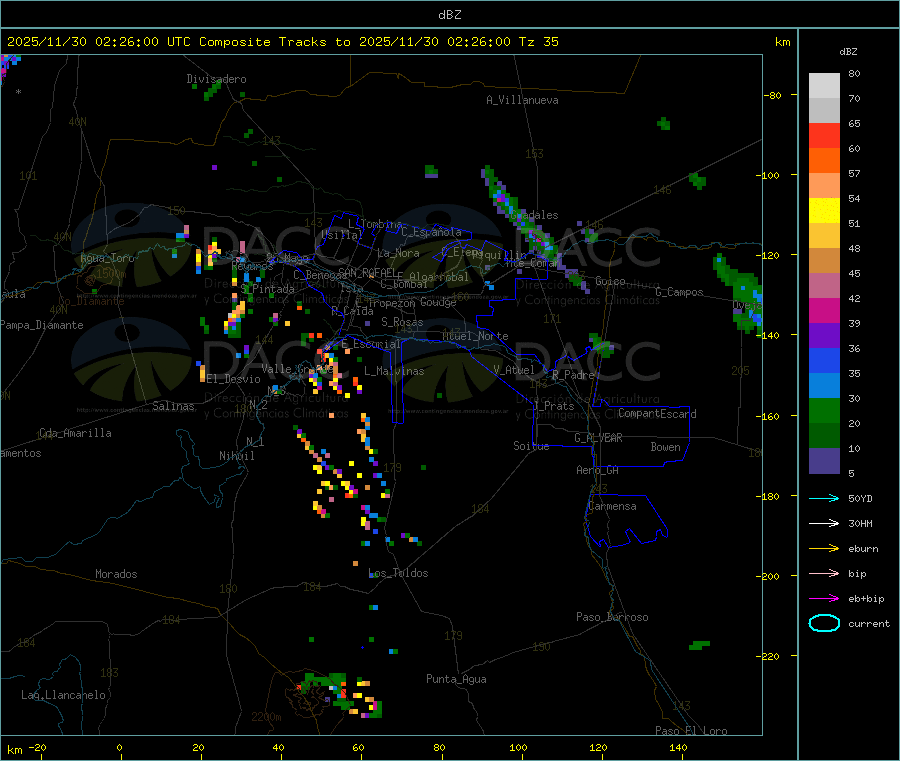
Task: Click the Los_Toldos map label
Action: point(398,573)
